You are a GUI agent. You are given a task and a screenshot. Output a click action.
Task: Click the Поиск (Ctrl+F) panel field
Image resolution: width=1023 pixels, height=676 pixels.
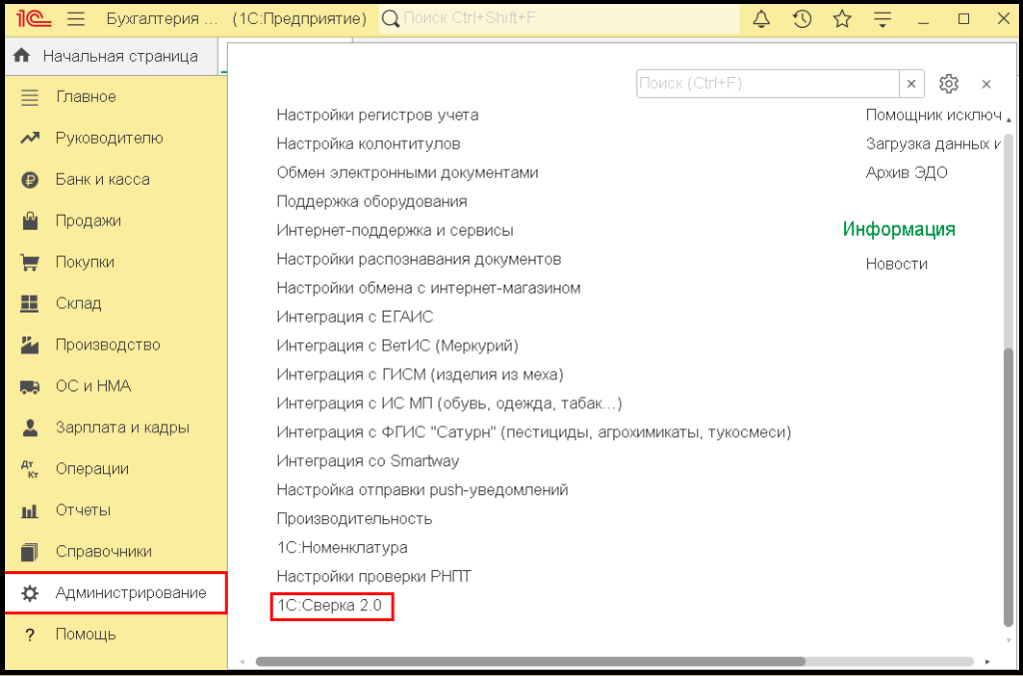767,84
